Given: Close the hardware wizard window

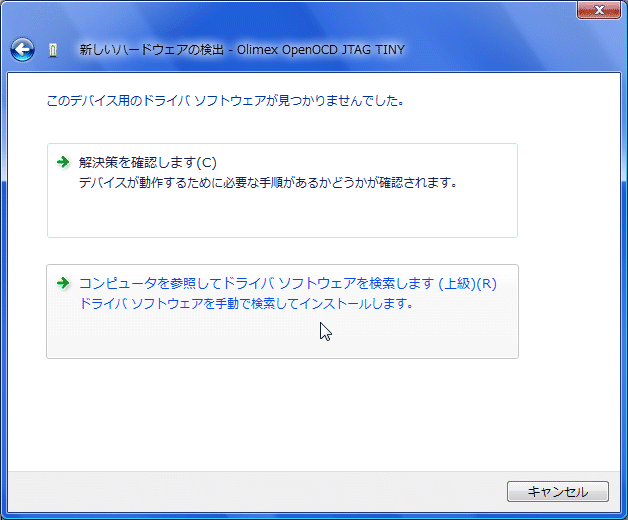Looking at the screenshot, I should tap(599, 10).
